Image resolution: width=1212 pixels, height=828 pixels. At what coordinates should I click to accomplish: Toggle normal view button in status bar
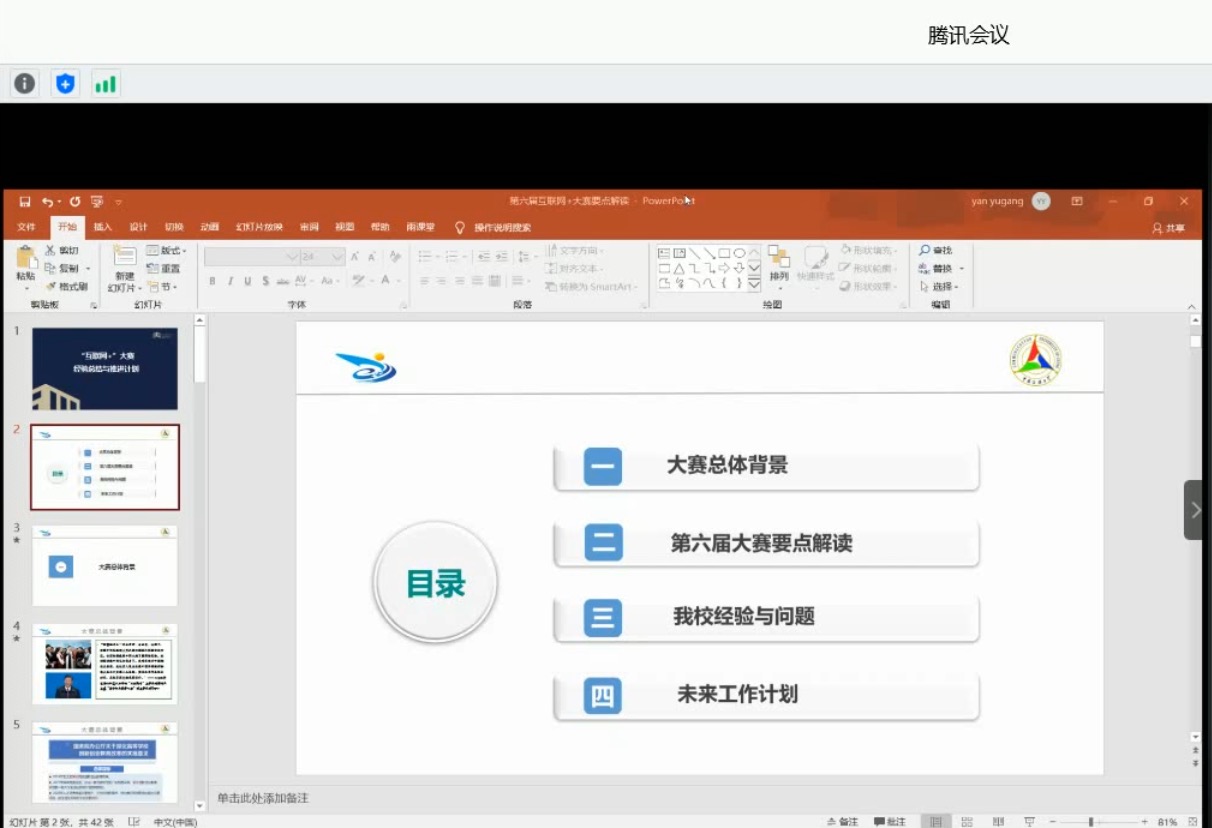936,822
